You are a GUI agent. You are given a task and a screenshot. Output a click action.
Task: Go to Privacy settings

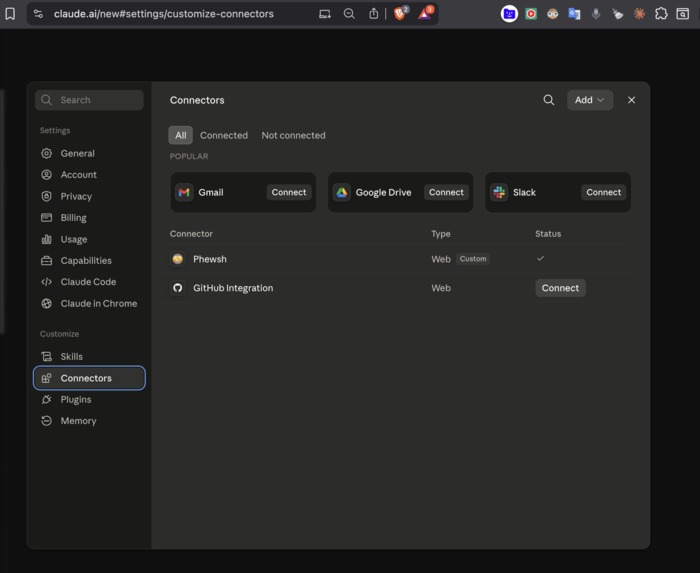click(x=89, y=196)
